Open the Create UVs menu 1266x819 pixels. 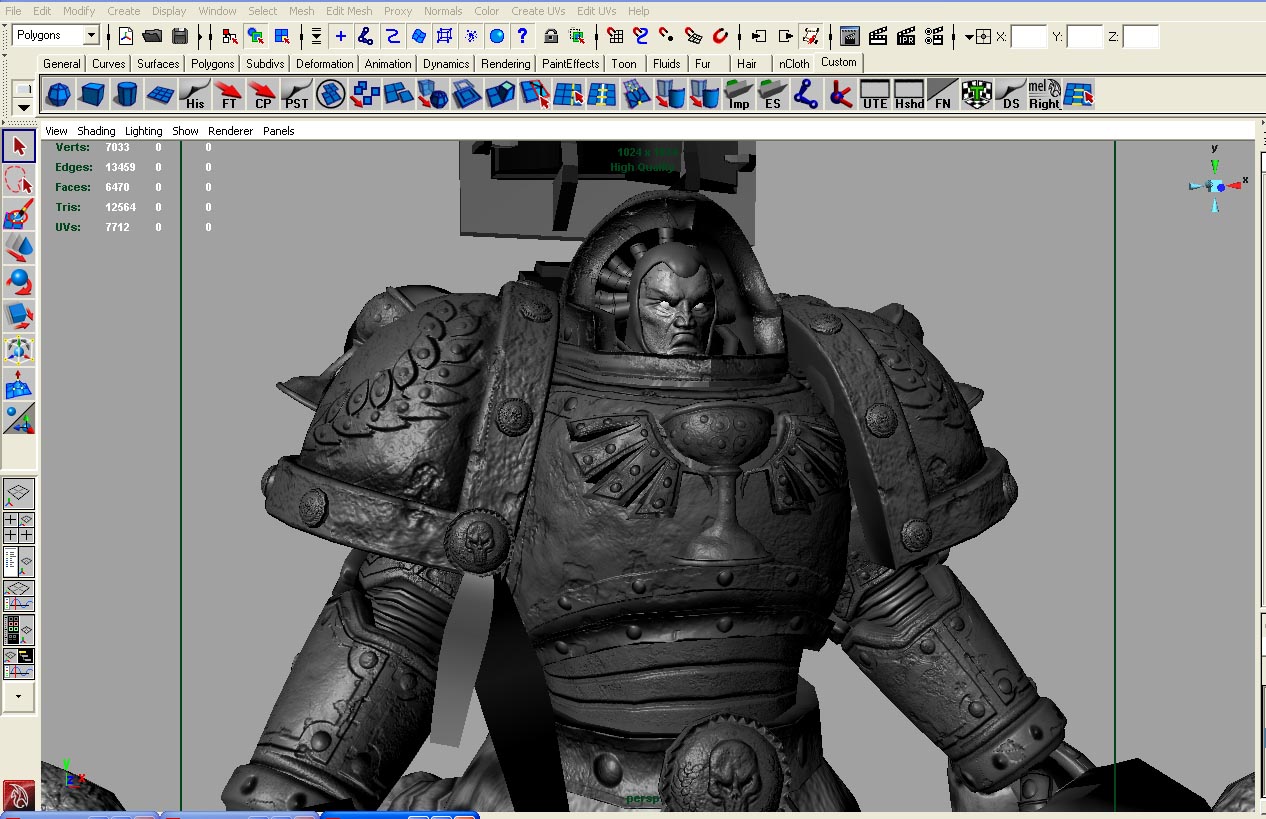click(538, 11)
